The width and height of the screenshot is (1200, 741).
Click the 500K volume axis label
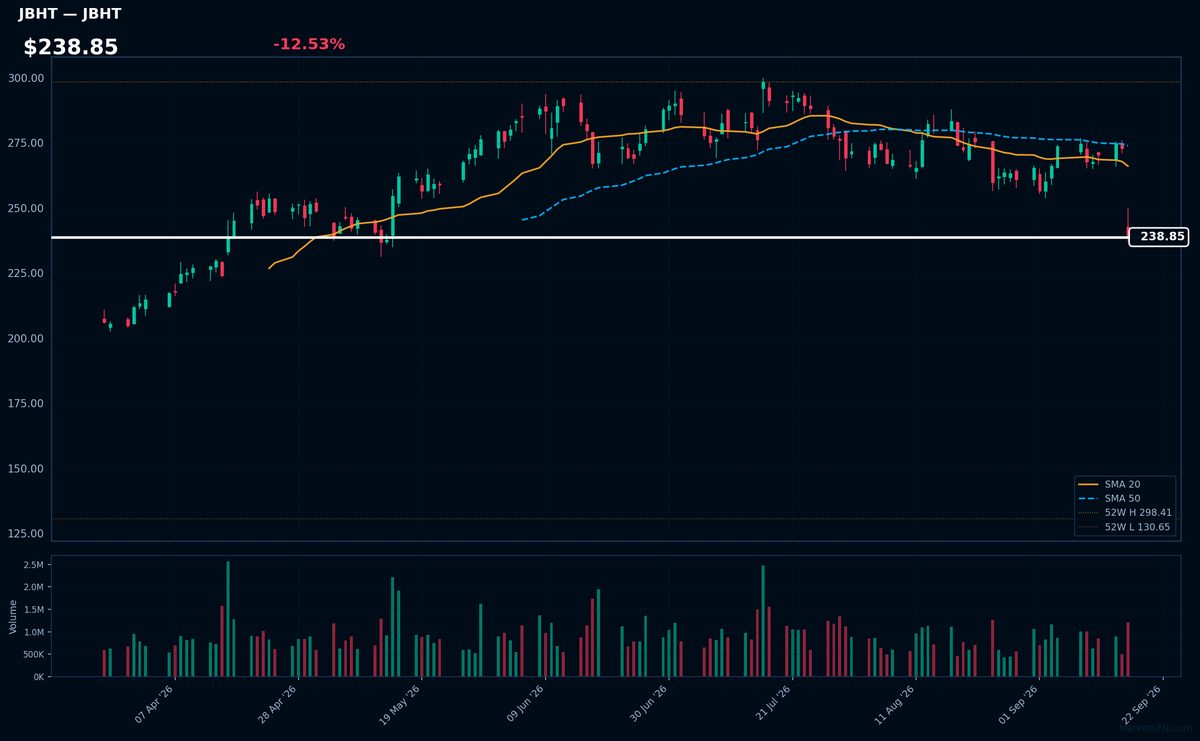33,654
